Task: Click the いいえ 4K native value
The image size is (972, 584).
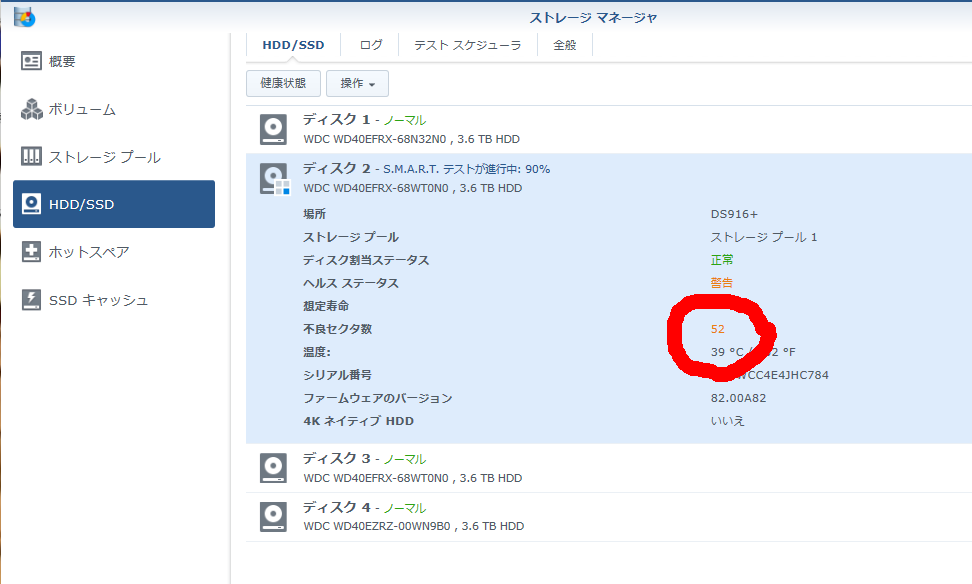Action: pos(728,421)
